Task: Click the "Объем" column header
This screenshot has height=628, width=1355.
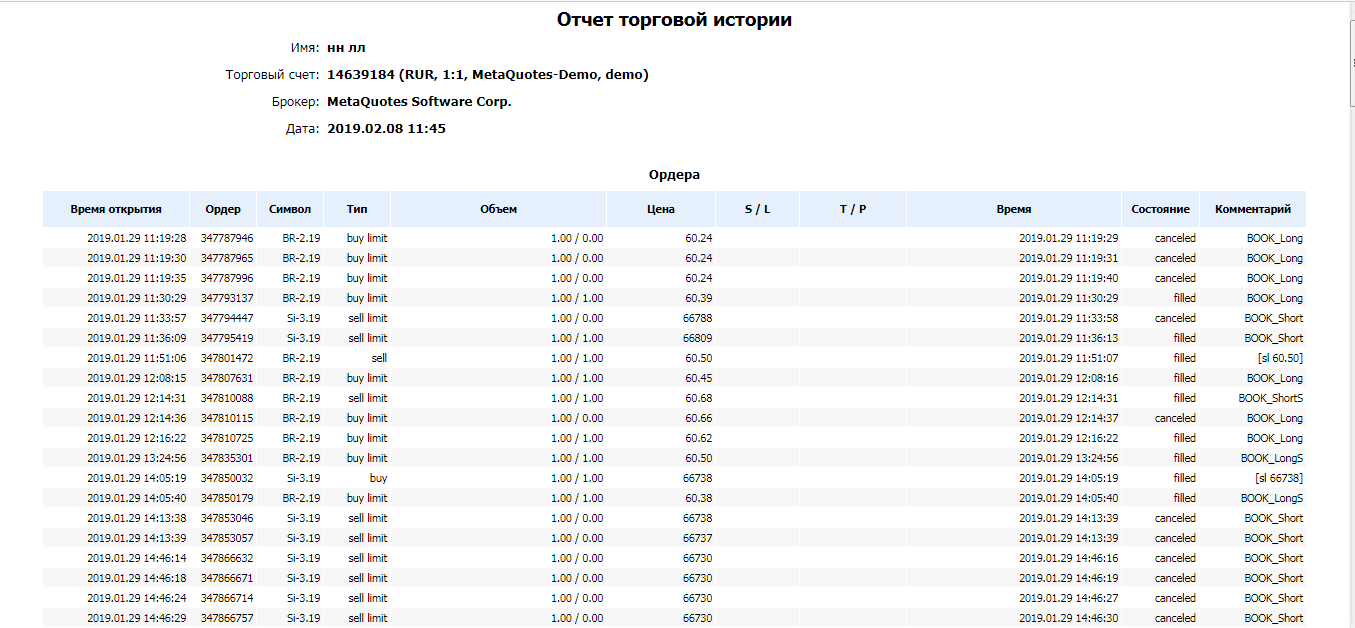Action: pos(498,209)
